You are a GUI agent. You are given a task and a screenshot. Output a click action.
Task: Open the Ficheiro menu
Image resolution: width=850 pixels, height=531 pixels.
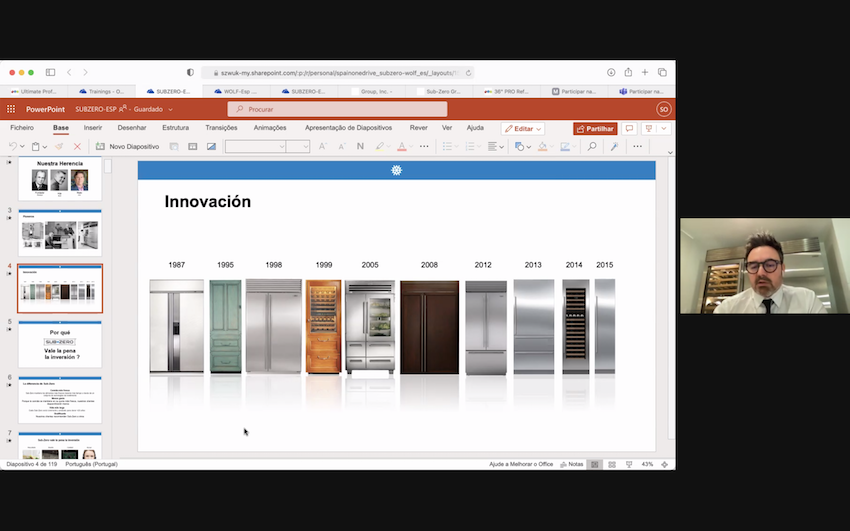(22, 128)
